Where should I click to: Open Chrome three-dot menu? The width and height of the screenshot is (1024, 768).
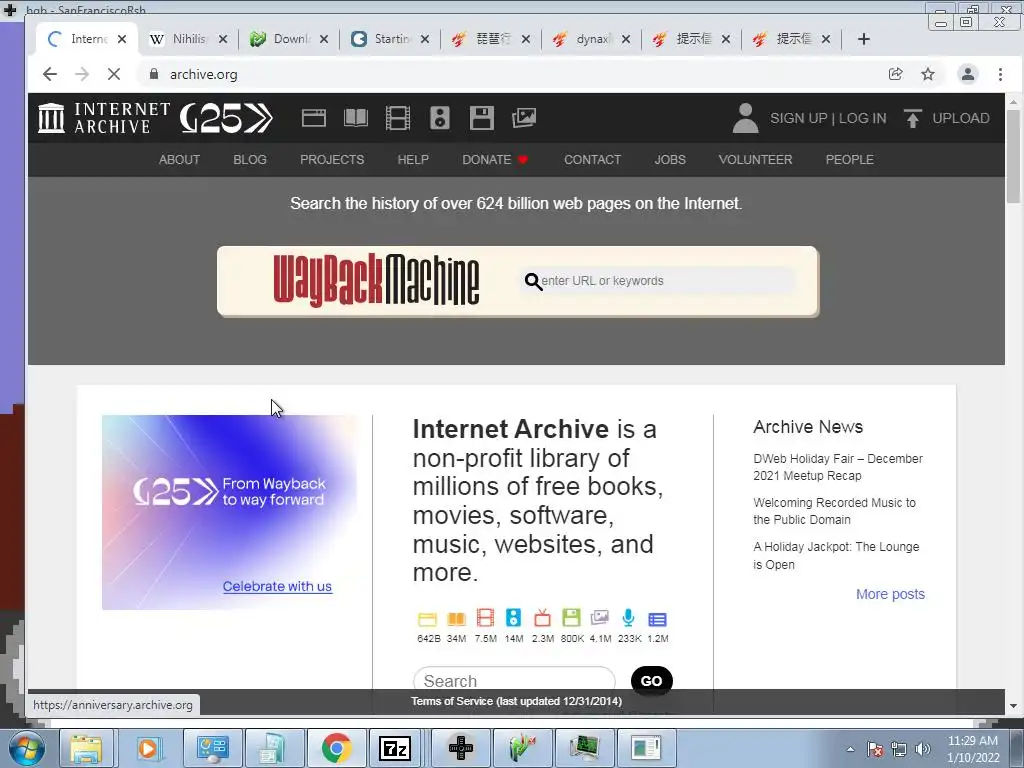(x=1000, y=74)
